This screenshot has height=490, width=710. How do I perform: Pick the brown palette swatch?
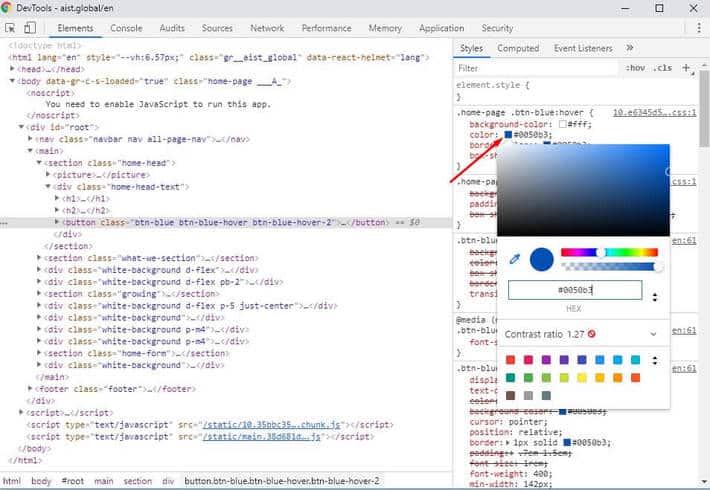[x=510, y=395]
